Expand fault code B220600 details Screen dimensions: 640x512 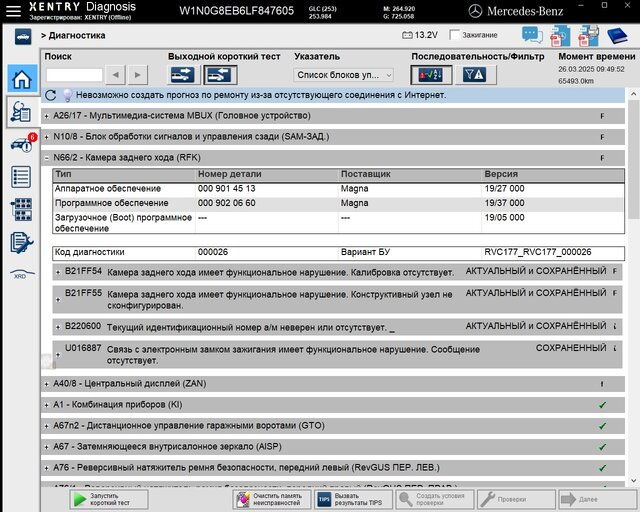pyautogui.click(x=58, y=327)
